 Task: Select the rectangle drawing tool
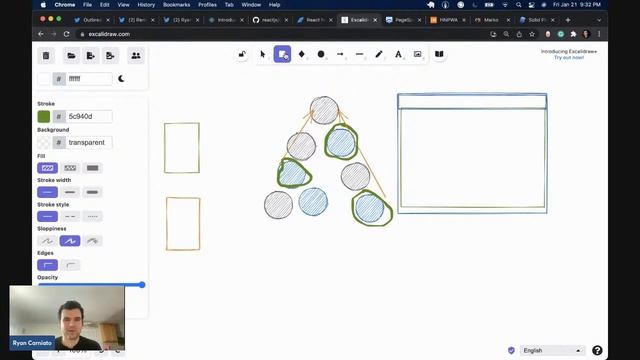click(282, 54)
